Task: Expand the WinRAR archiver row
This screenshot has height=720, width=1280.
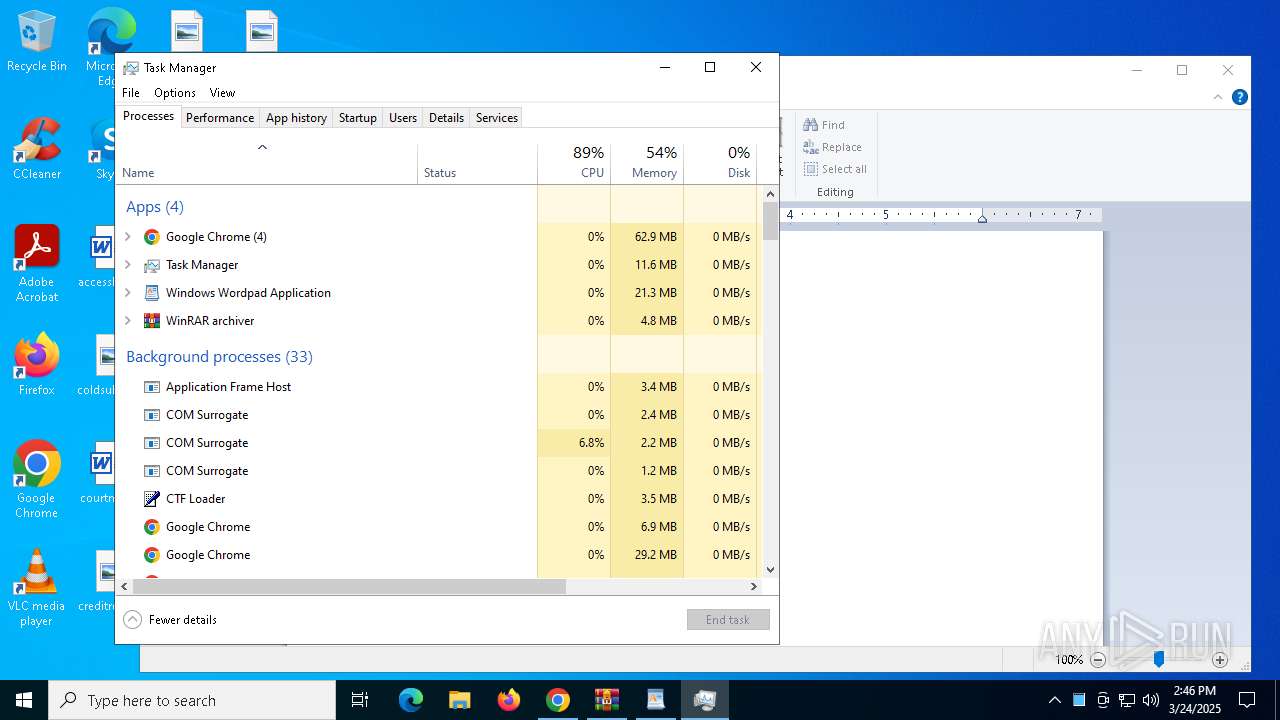Action: [x=127, y=321]
